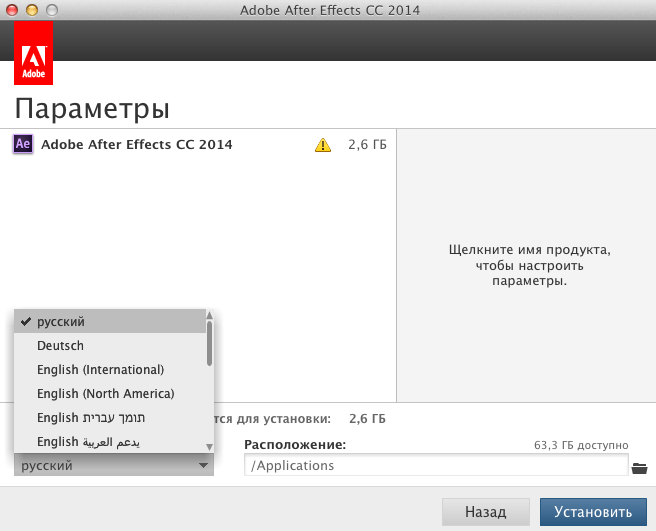Minimize the installer with the yellow button
656x531 pixels.
(x=32, y=10)
